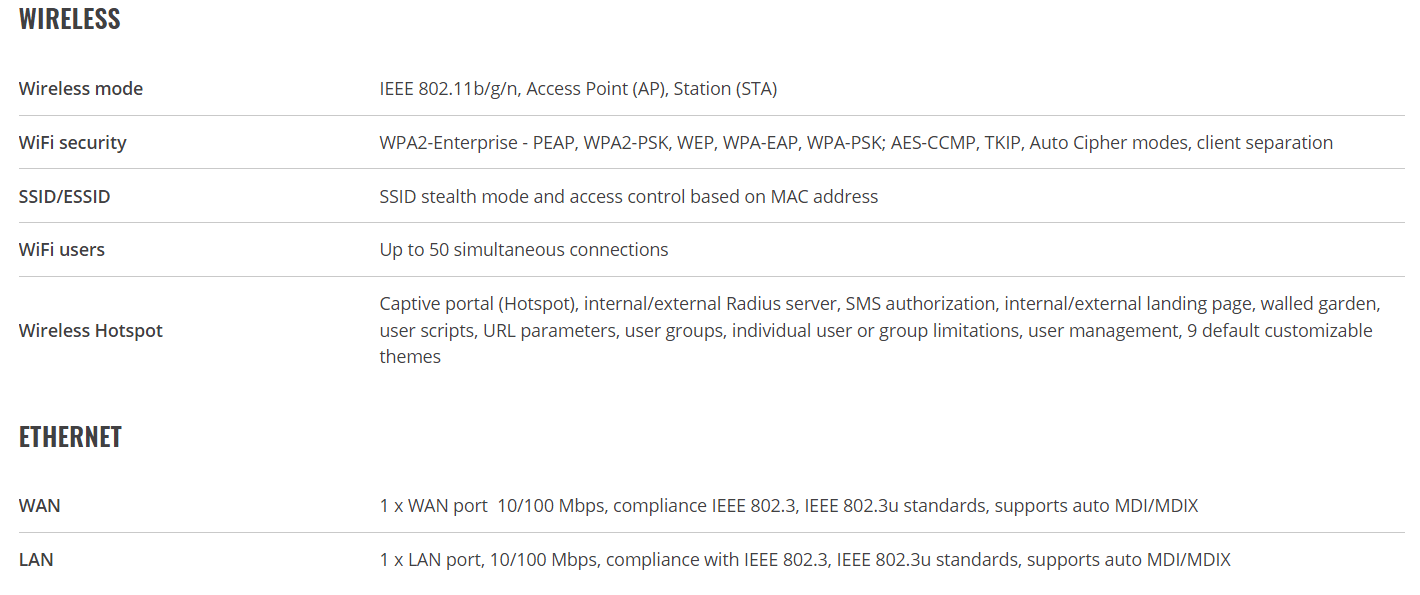Click 'Up to 50 simultaneous connections' text
This screenshot has width=1420, height=595.
[x=524, y=250]
